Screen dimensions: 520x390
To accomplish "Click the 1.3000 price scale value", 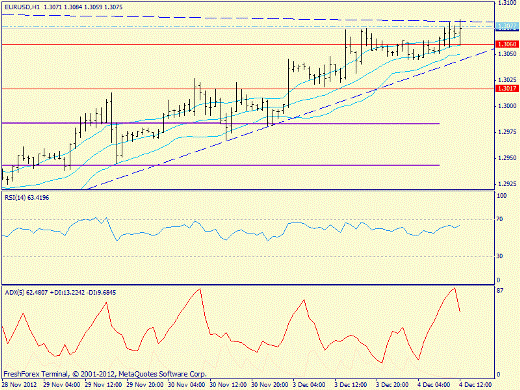I will coord(507,106).
